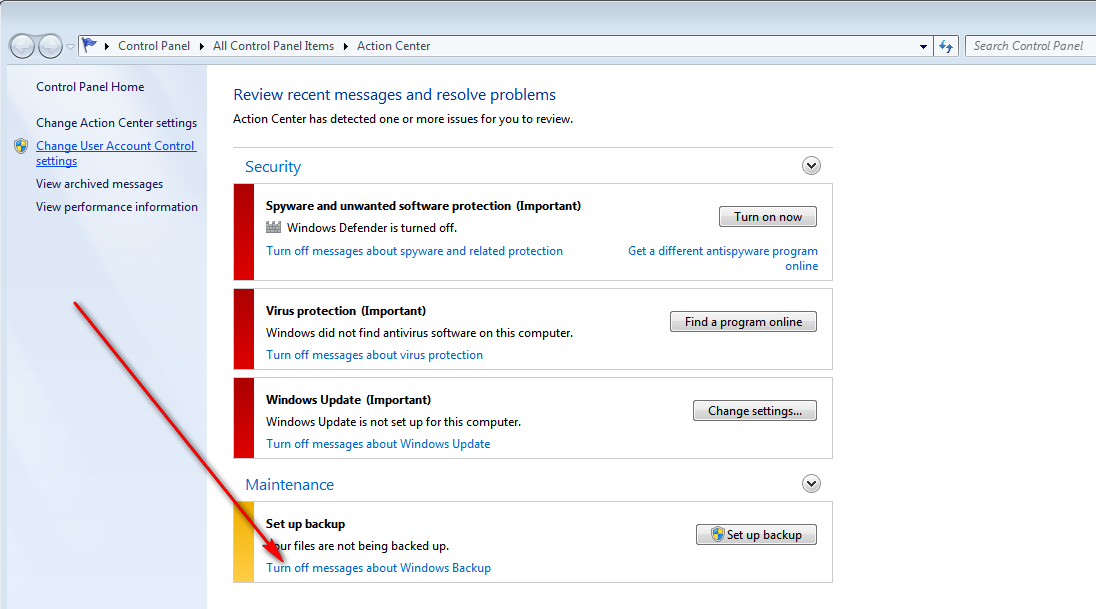The image size is (1096, 609).
Task: Select Action Center in the breadcrumb
Action: 394,46
